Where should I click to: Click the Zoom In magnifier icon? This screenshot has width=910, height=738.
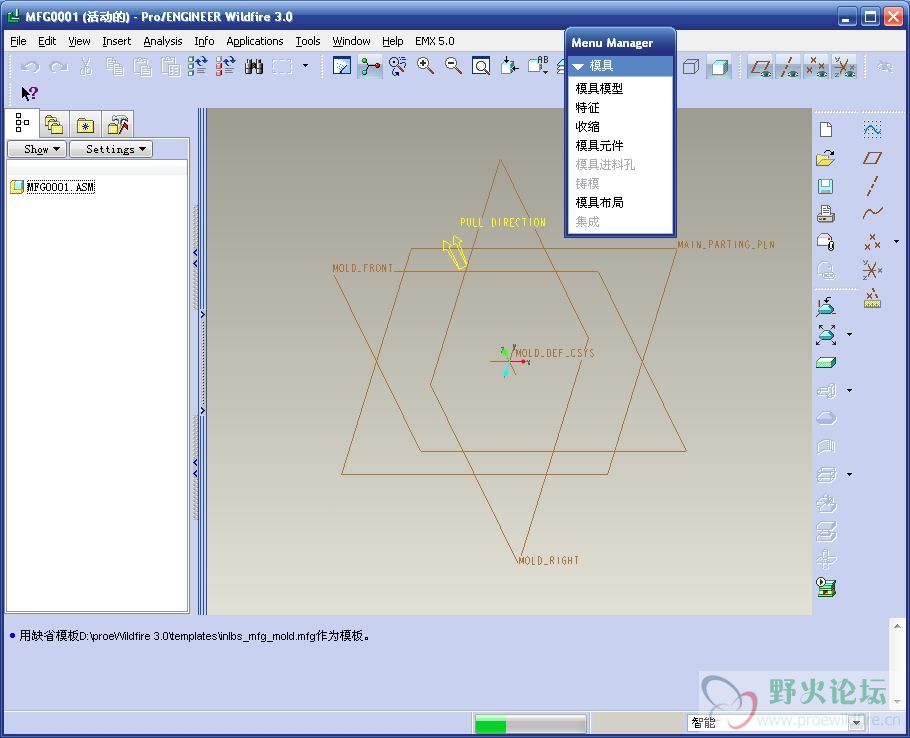(425, 66)
